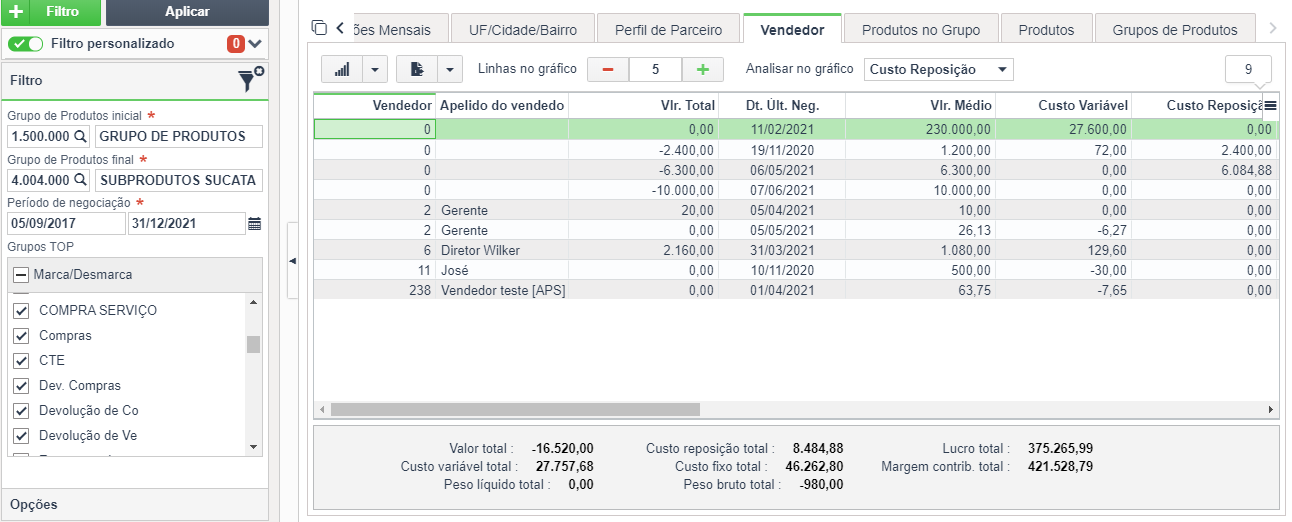The image size is (1292, 522).
Task: Open the Grupos de Produtos tab
Action: coord(1174,30)
